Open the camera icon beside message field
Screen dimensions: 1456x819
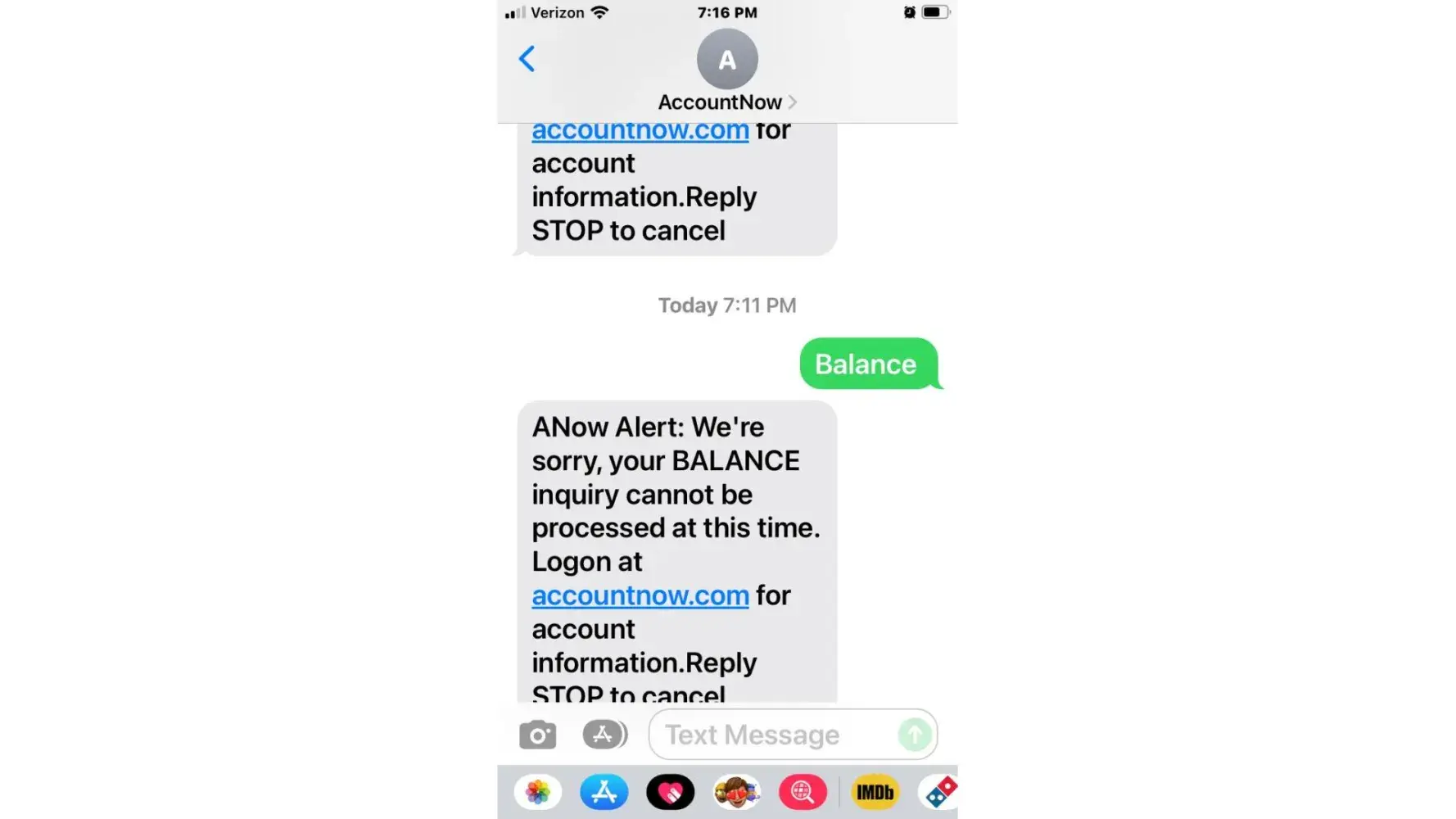click(538, 735)
